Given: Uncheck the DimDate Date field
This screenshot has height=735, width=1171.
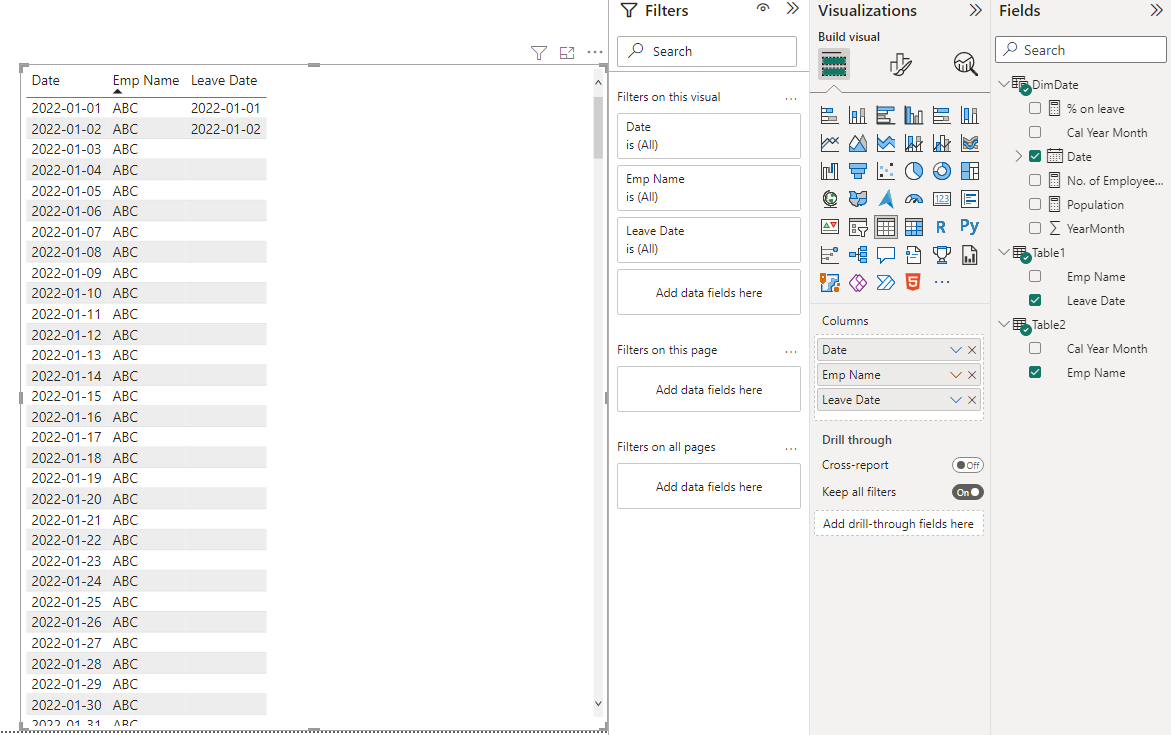Looking at the screenshot, I should point(1034,156).
